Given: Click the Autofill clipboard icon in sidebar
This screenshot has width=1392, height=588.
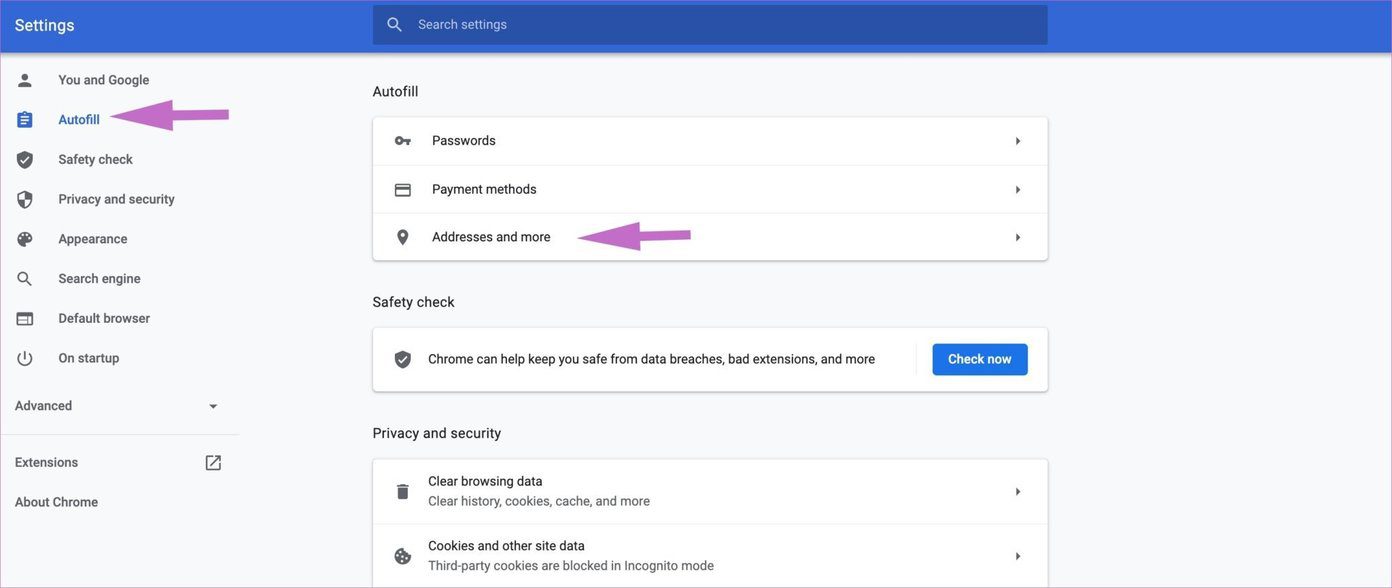Looking at the screenshot, I should point(25,120).
